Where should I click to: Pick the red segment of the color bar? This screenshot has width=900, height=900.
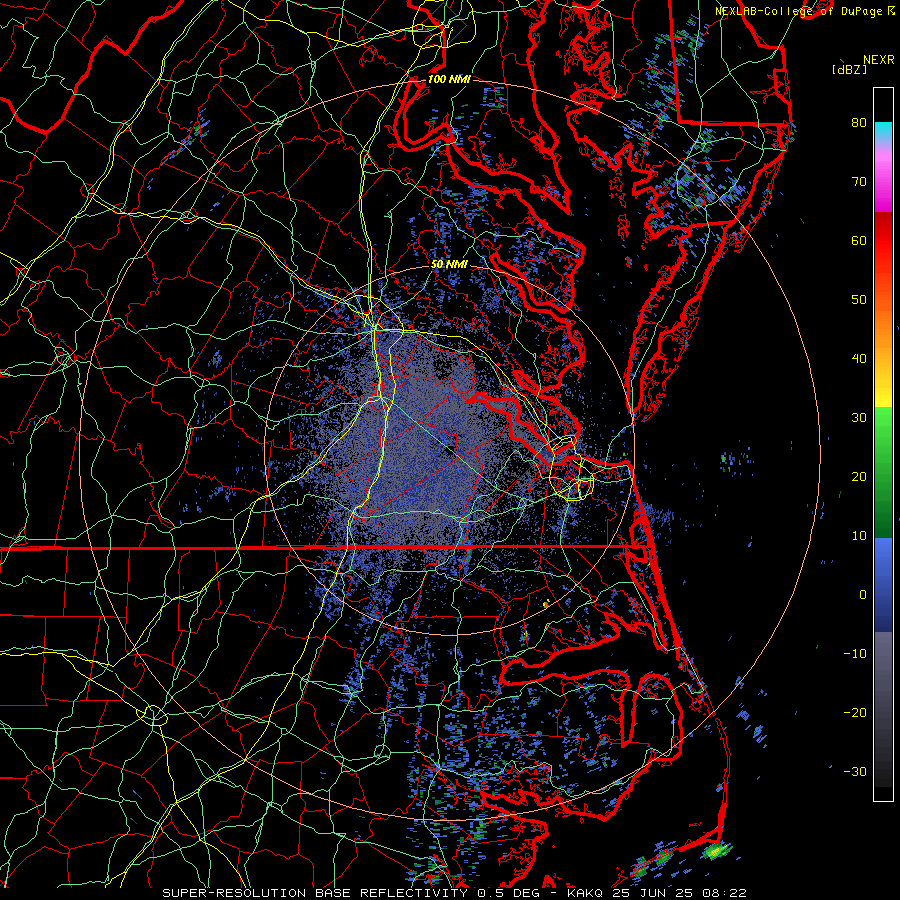(883, 241)
